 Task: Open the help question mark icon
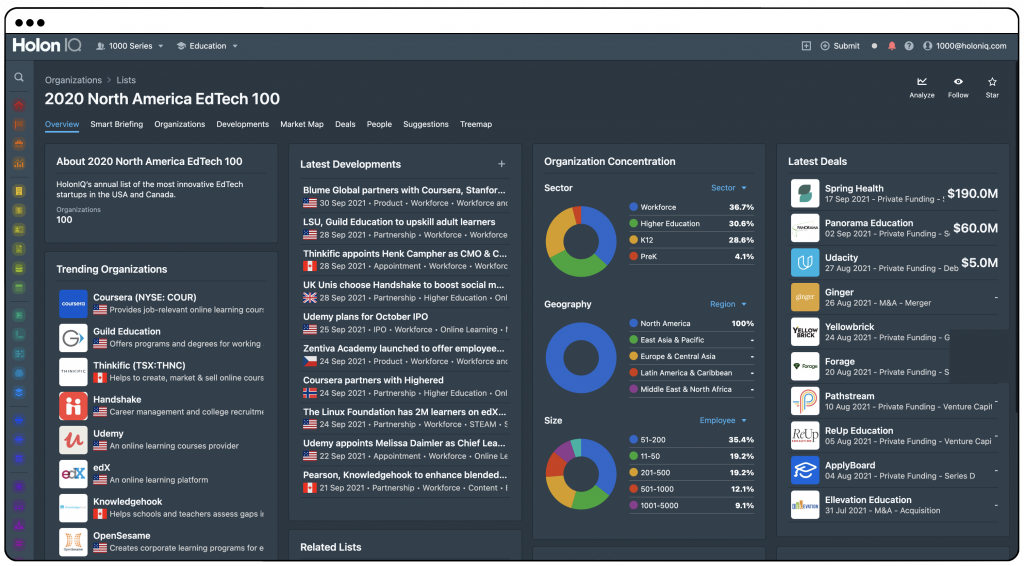tap(908, 46)
